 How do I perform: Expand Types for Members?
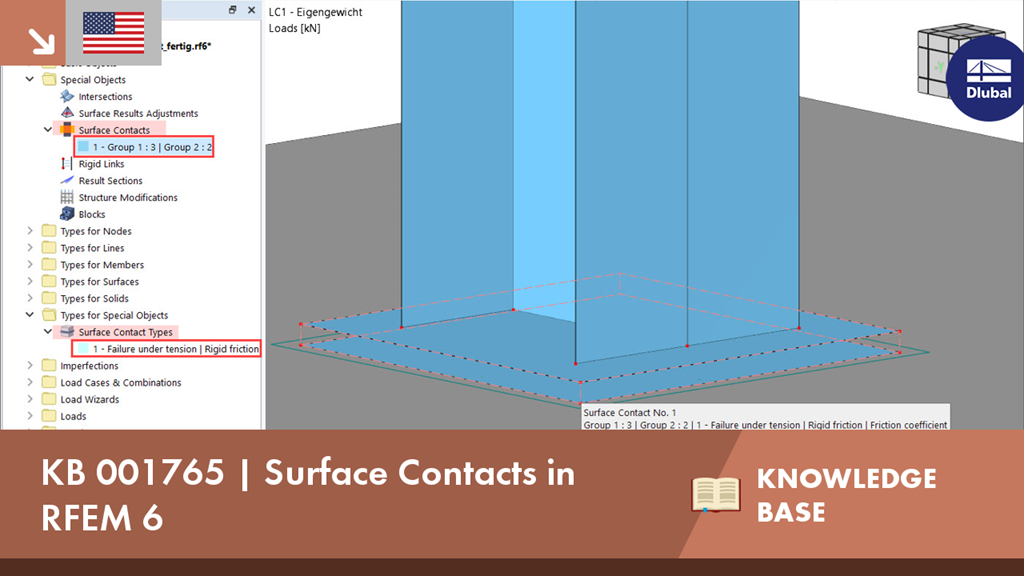[29, 264]
